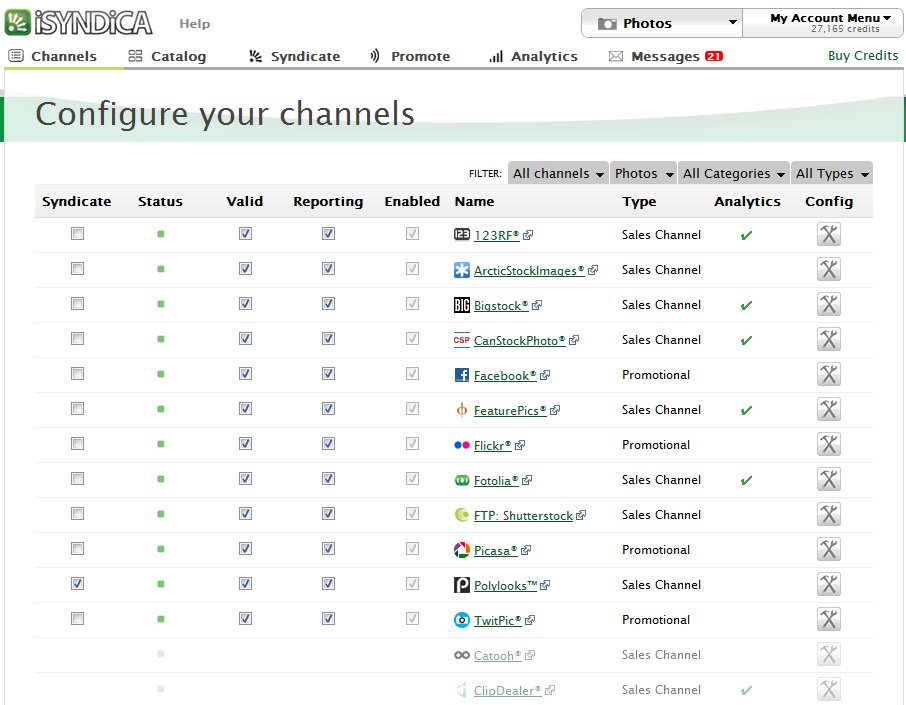Go to the Catalog tab
Viewport: 906px width, 705px height.
coord(168,56)
